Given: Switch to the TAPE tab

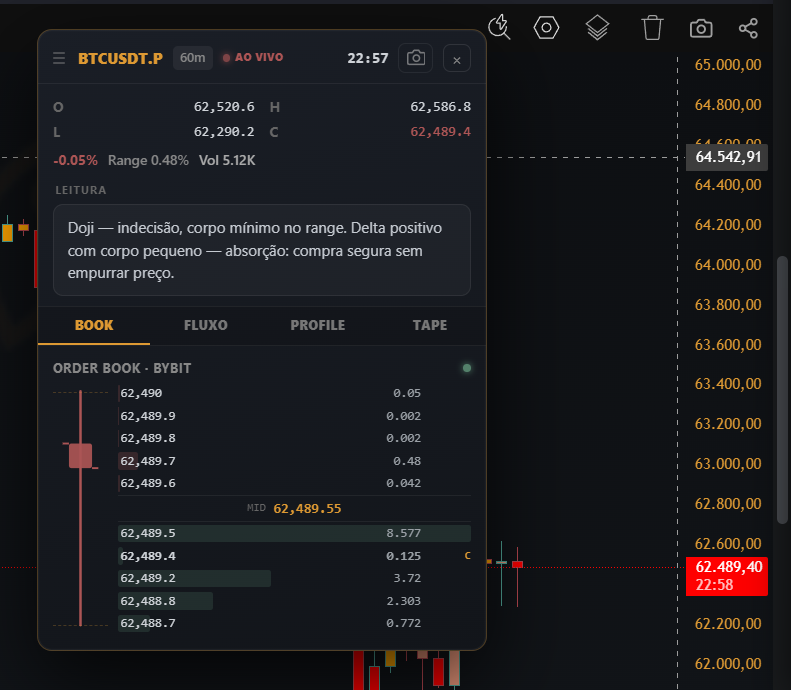Looking at the screenshot, I should click(x=430, y=325).
